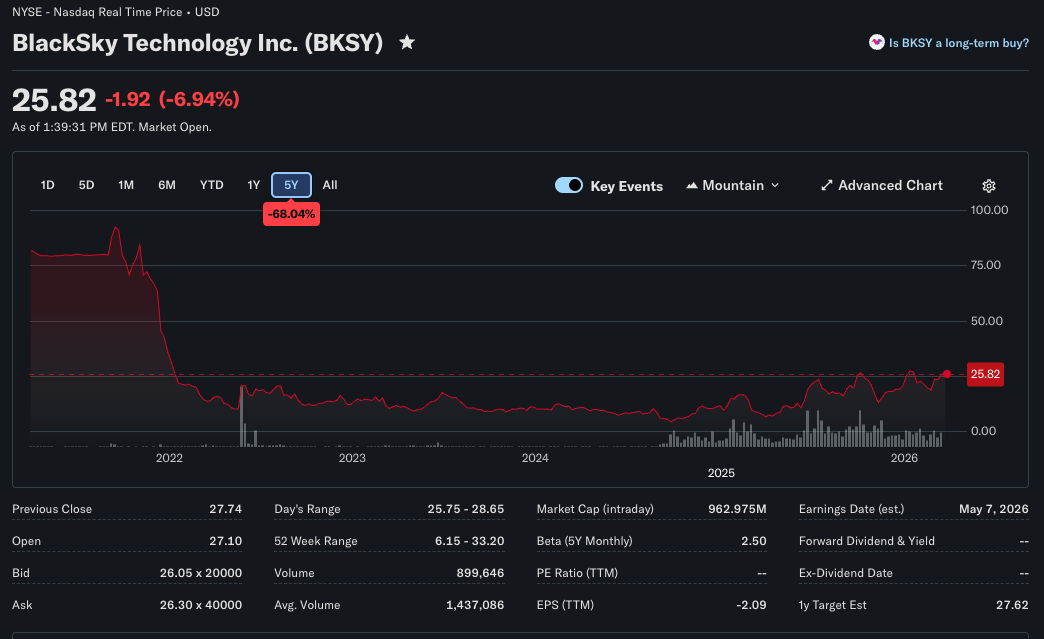Show the 1Y chart range
The image size is (1044, 639).
pyautogui.click(x=254, y=185)
